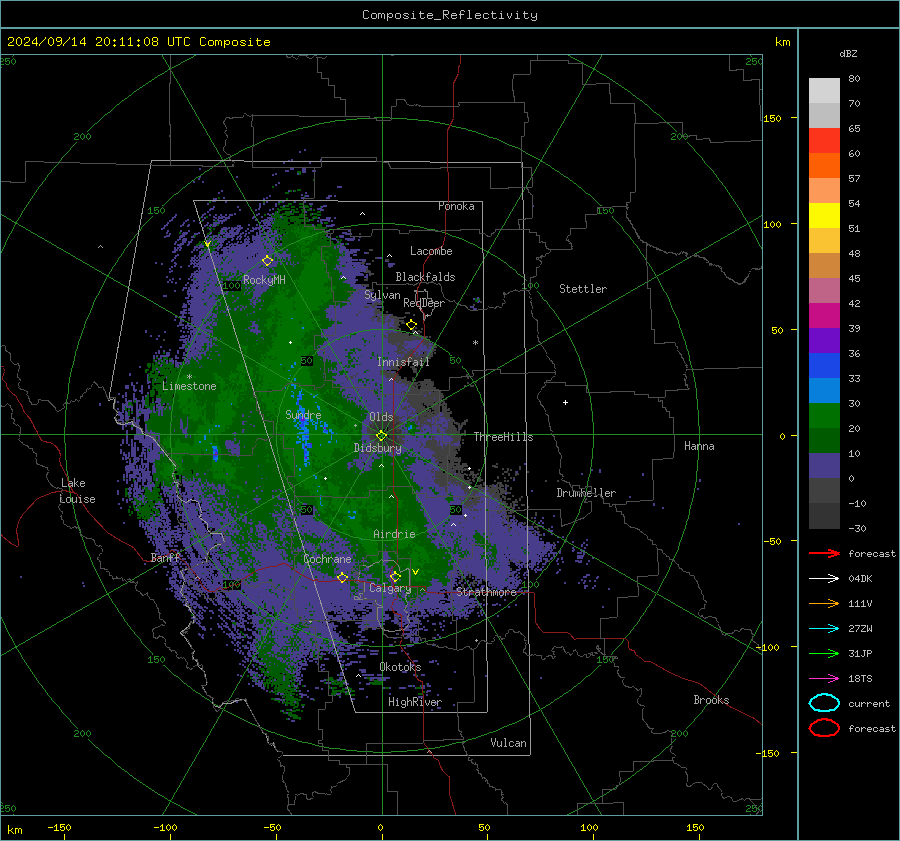The height and width of the screenshot is (841, 900).
Task: Select the blue 36 dBZ color swatch
Action: (824, 366)
